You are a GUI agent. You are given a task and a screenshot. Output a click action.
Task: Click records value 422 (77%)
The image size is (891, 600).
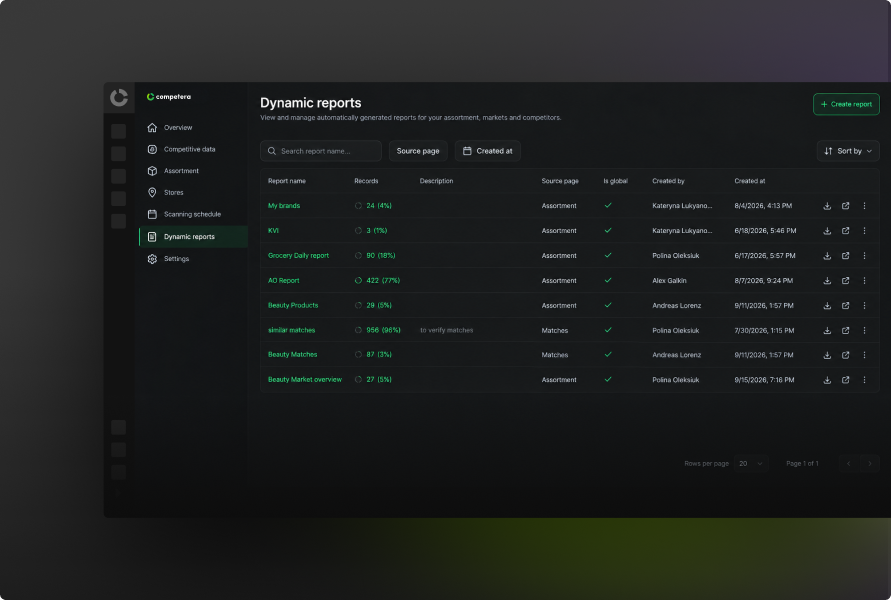(383, 281)
